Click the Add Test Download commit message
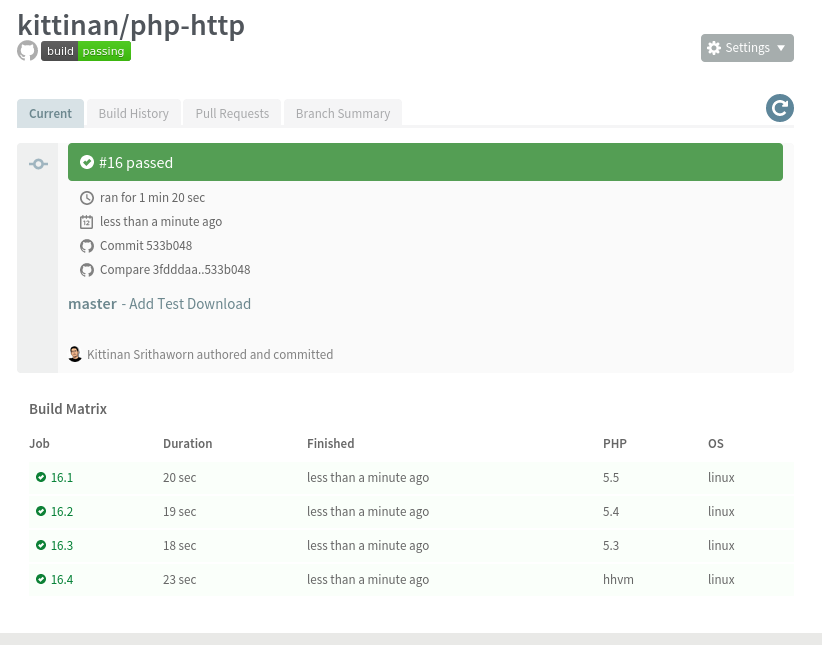The image size is (822, 645). click(x=190, y=304)
